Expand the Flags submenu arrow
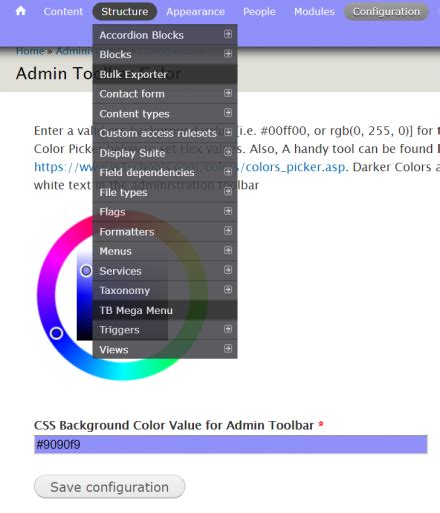 (x=228, y=211)
